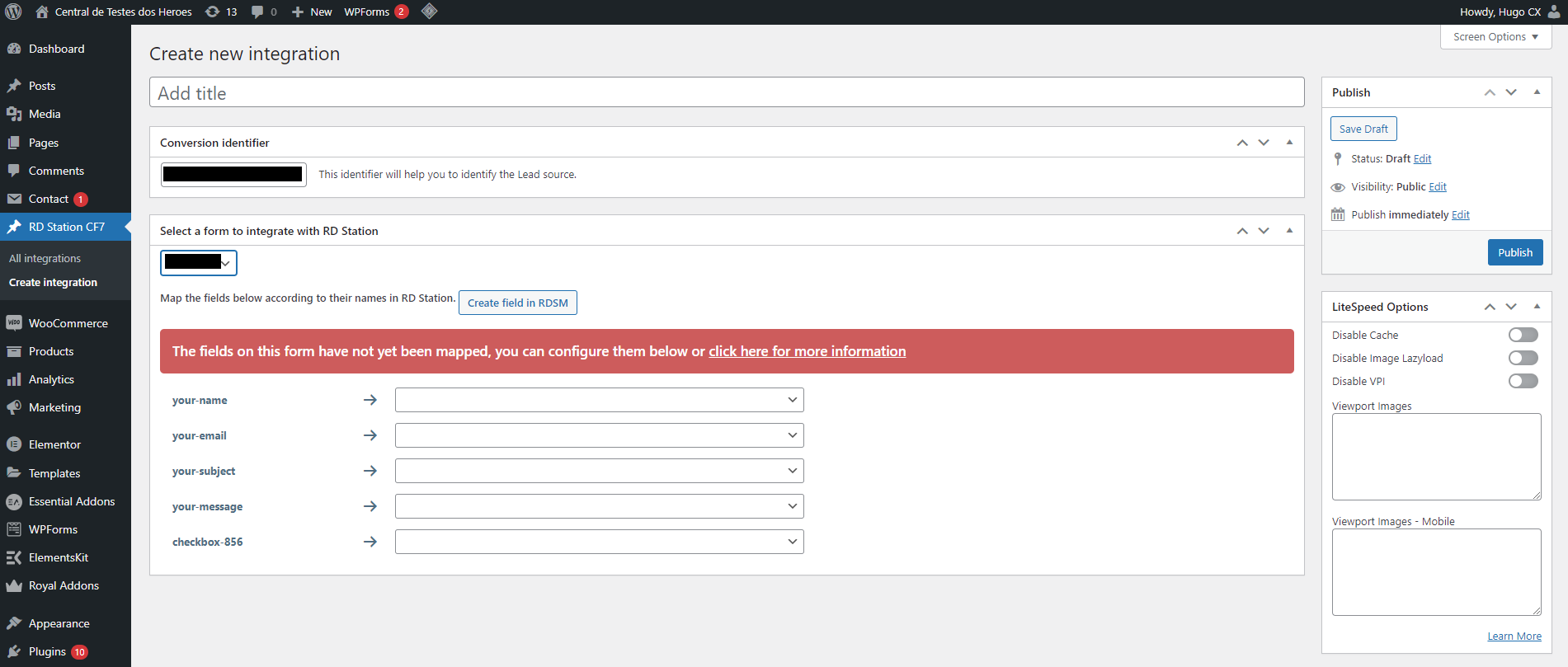The width and height of the screenshot is (1568, 667).
Task: Click the Add title input field
Action: (x=727, y=92)
